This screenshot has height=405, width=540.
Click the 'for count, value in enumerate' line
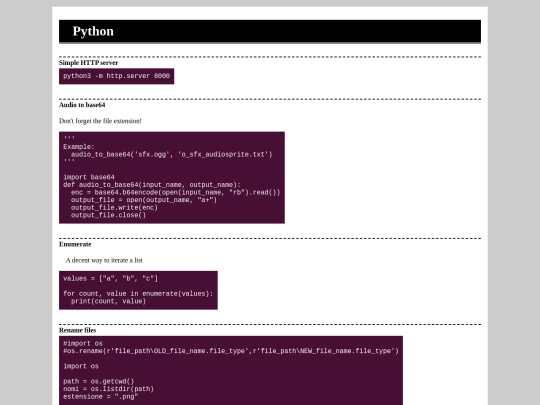click(x=138, y=293)
